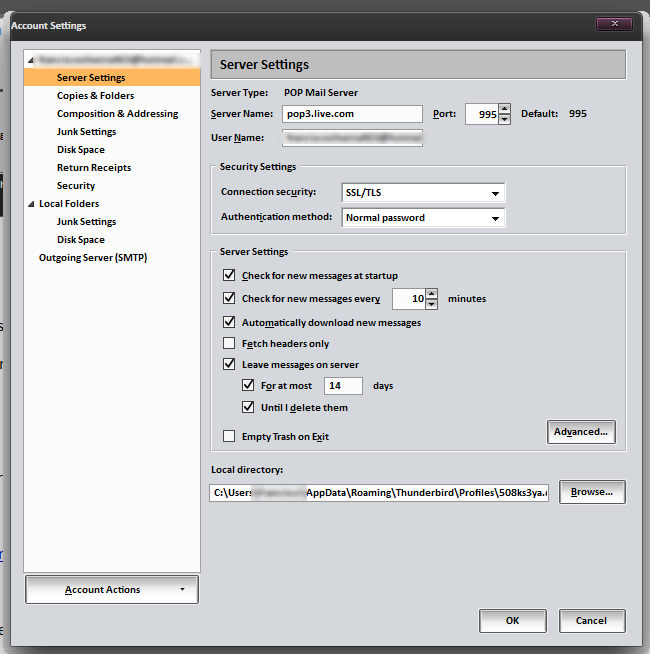
Task: Open the Security settings page
Action: [76, 185]
